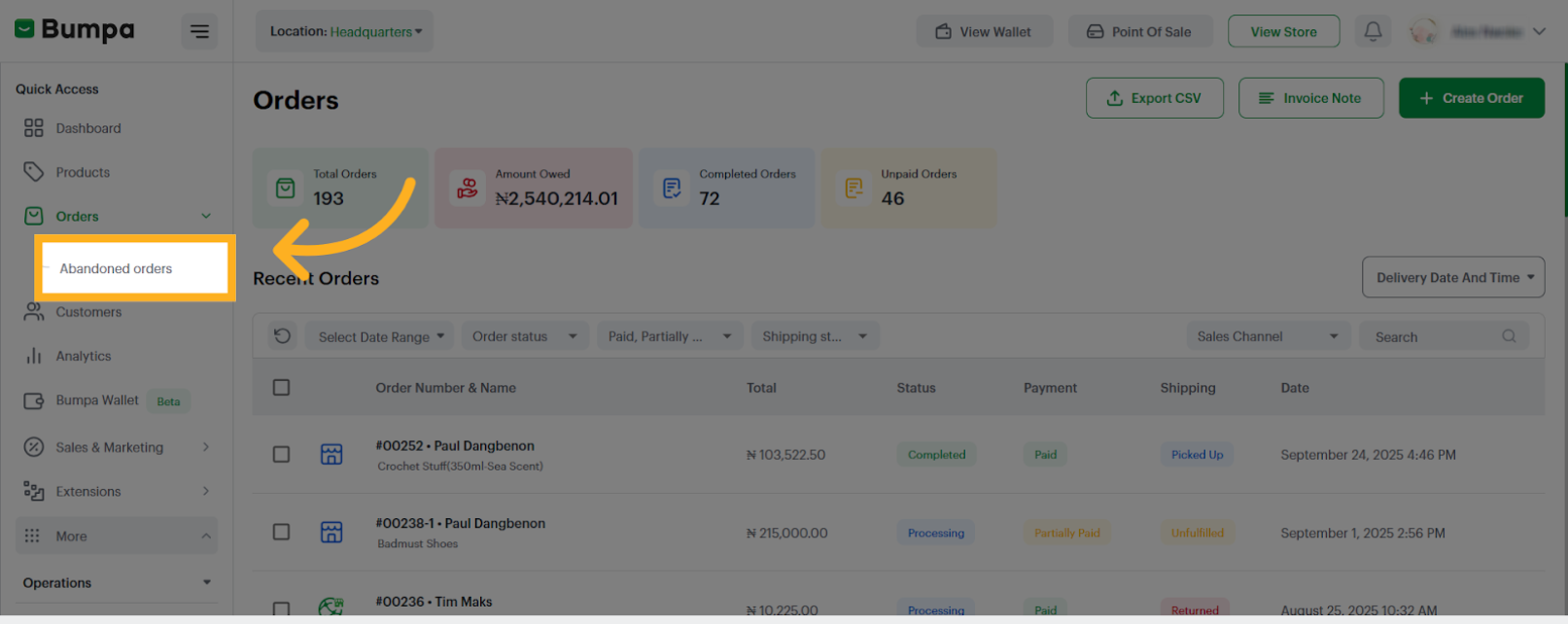The width and height of the screenshot is (1568, 624).
Task: Click the Analytics bar chart icon
Action: pos(34,356)
